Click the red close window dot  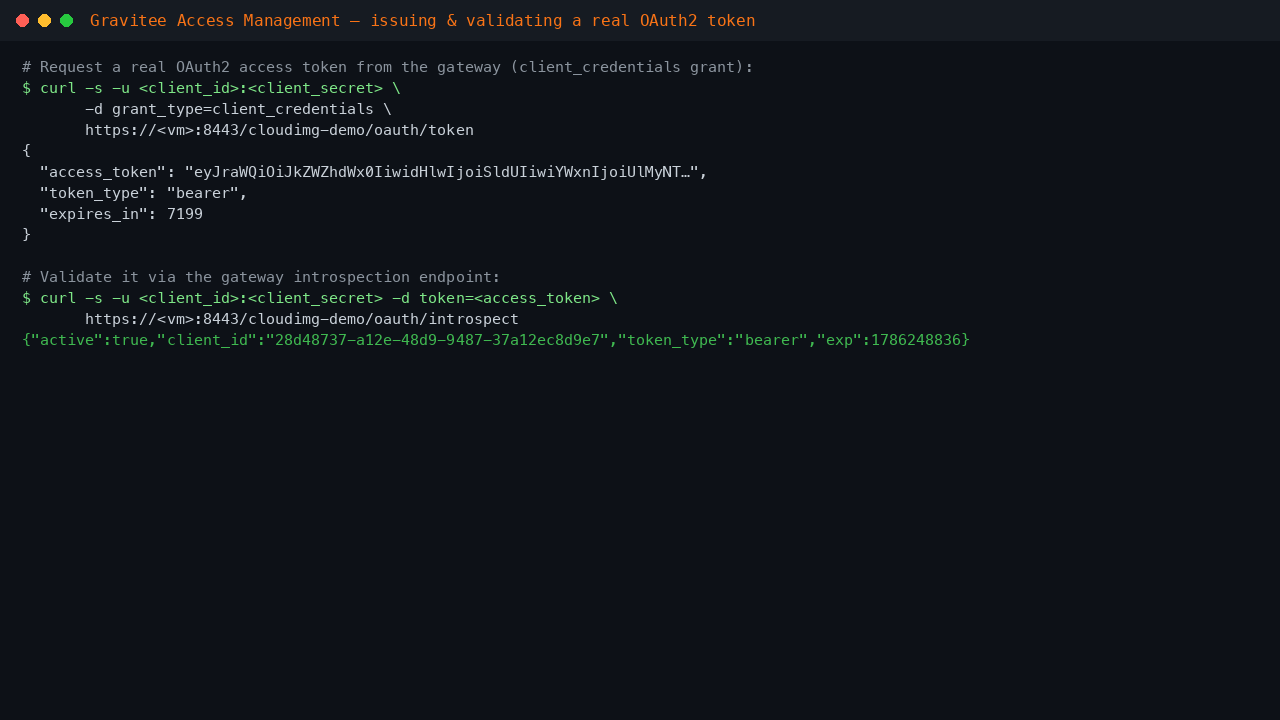click(x=22, y=20)
